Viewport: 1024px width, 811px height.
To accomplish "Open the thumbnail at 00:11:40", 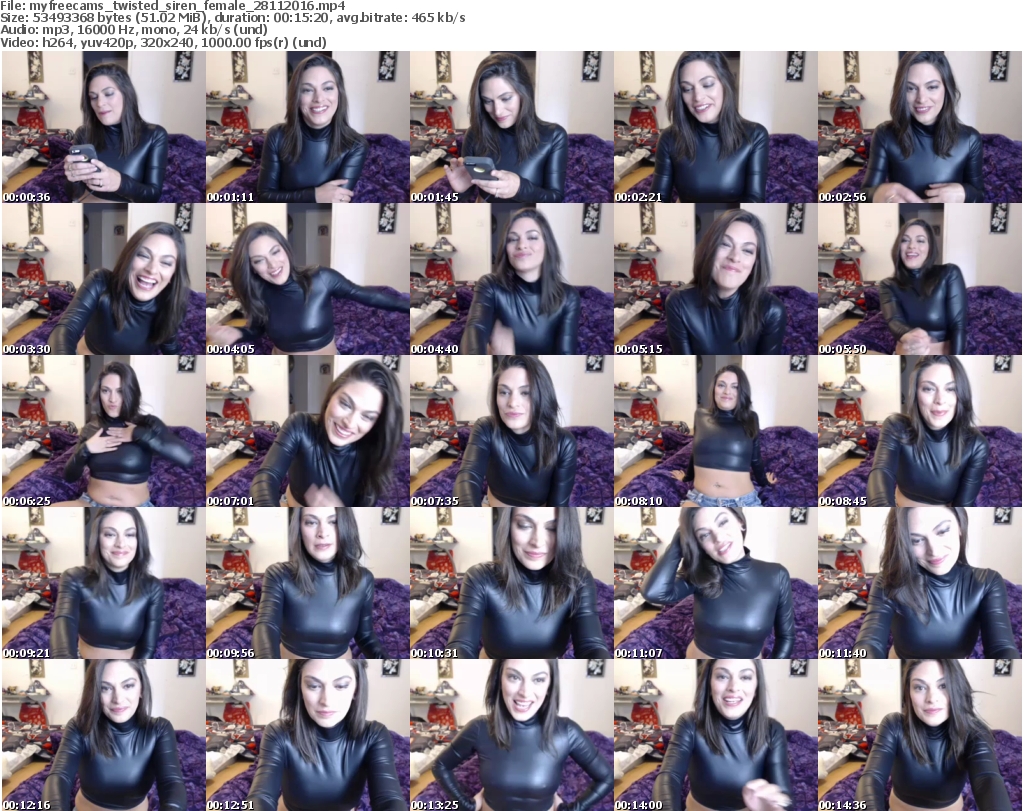I will click(920, 583).
